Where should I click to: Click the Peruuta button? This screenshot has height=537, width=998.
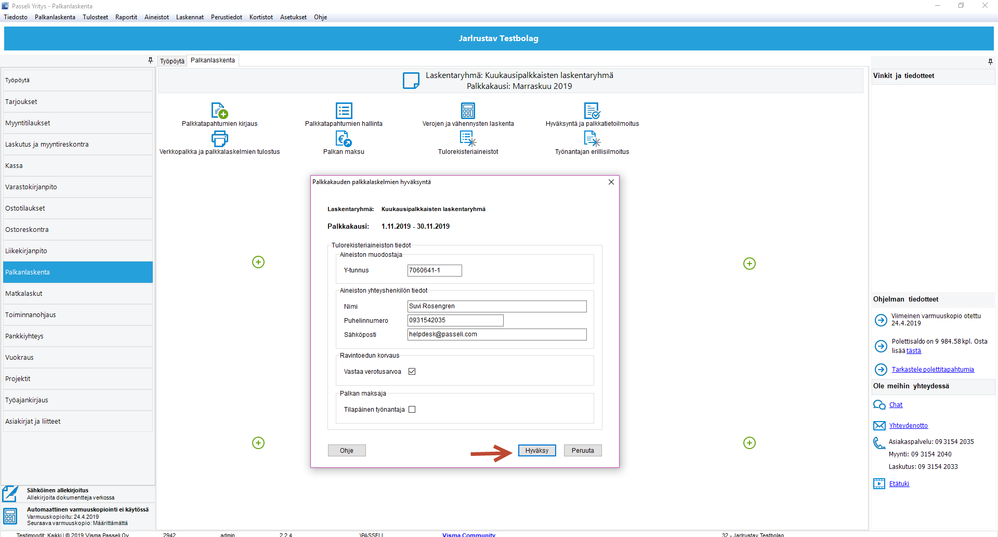click(x=582, y=450)
